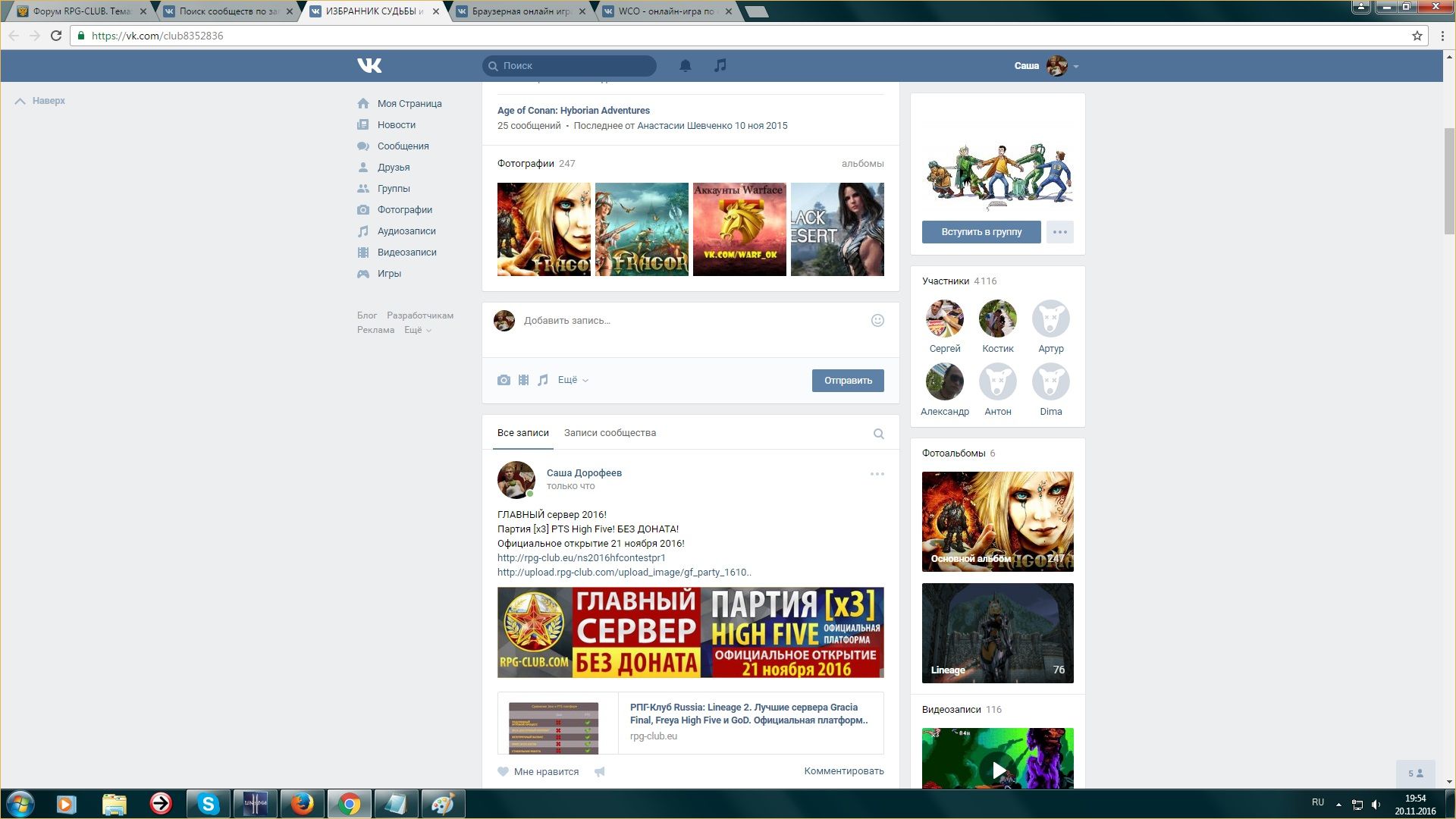Attach audio using music note icon

click(543, 380)
